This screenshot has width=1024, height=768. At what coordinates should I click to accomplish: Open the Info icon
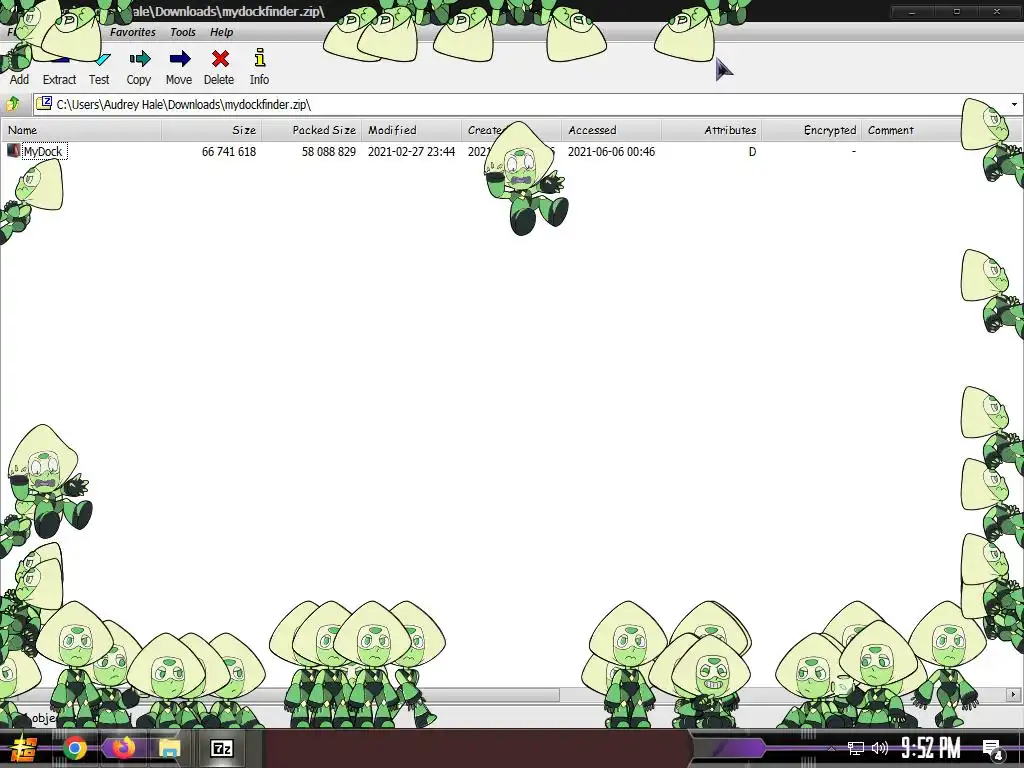point(259,59)
